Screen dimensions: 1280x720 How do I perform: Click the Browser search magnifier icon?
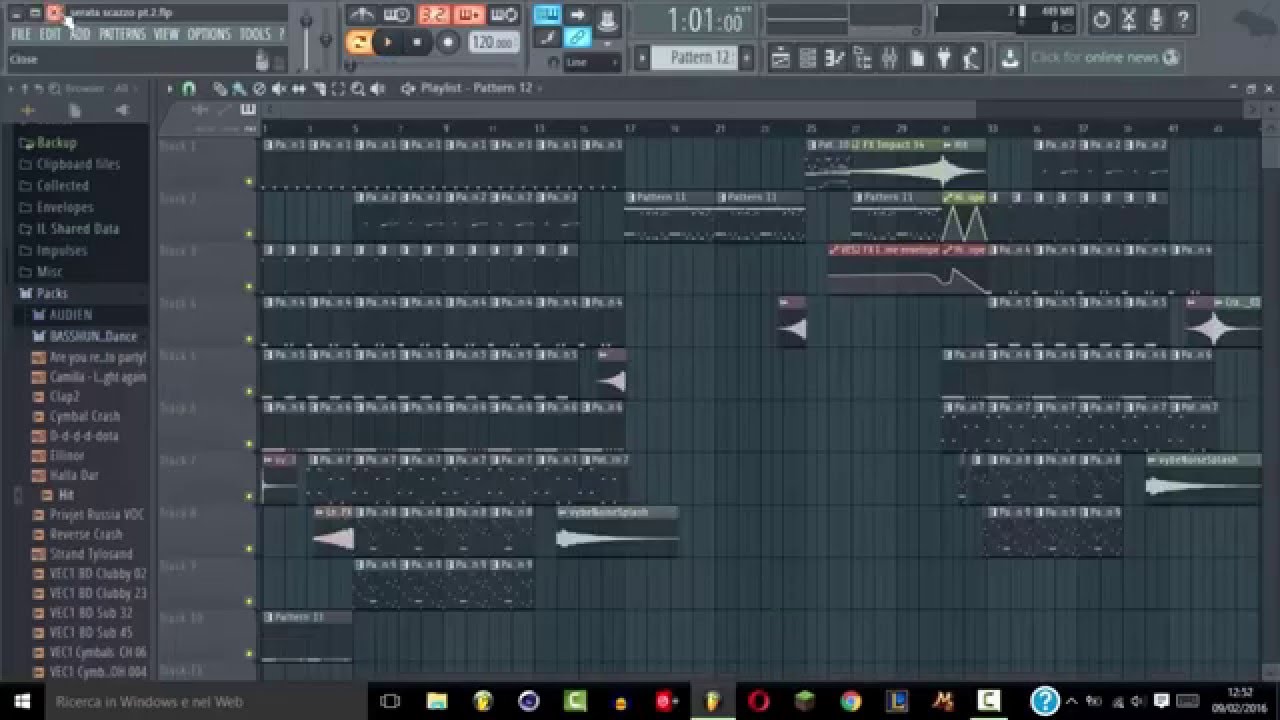(x=54, y=89)
